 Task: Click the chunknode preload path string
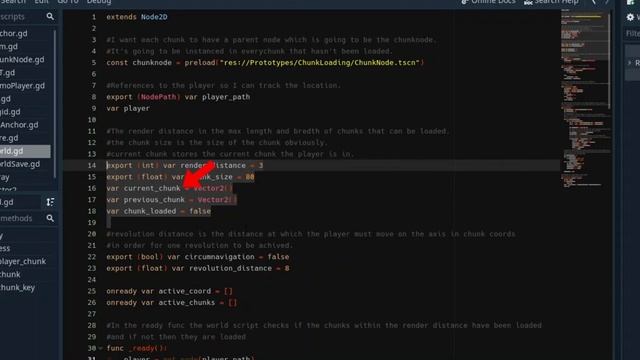(320, 62)
